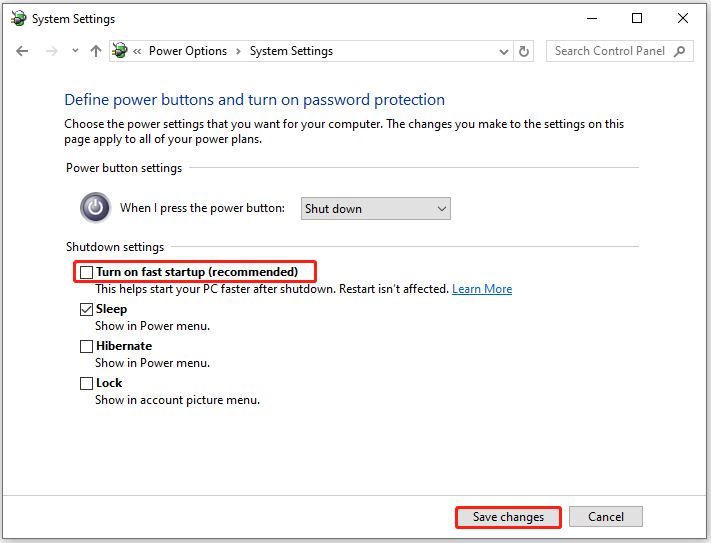
Task: Click the address bar Control Panel icon
Action: (121, 51)
